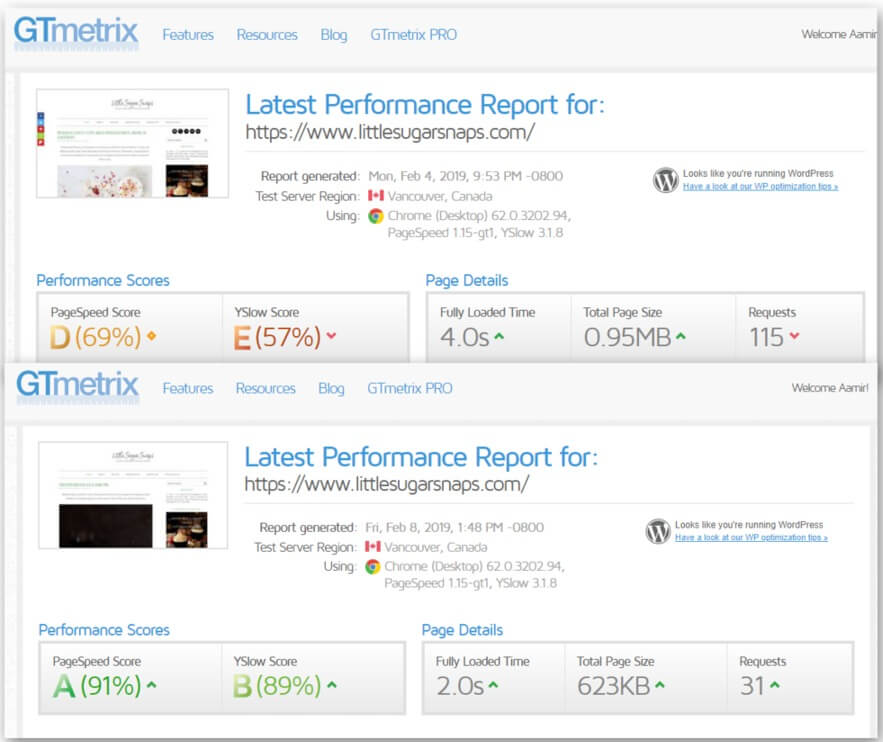Click the 2.0s Fully Loaded Time value
The width and height of the screenshot is (883, 742).
coord(460,686)
